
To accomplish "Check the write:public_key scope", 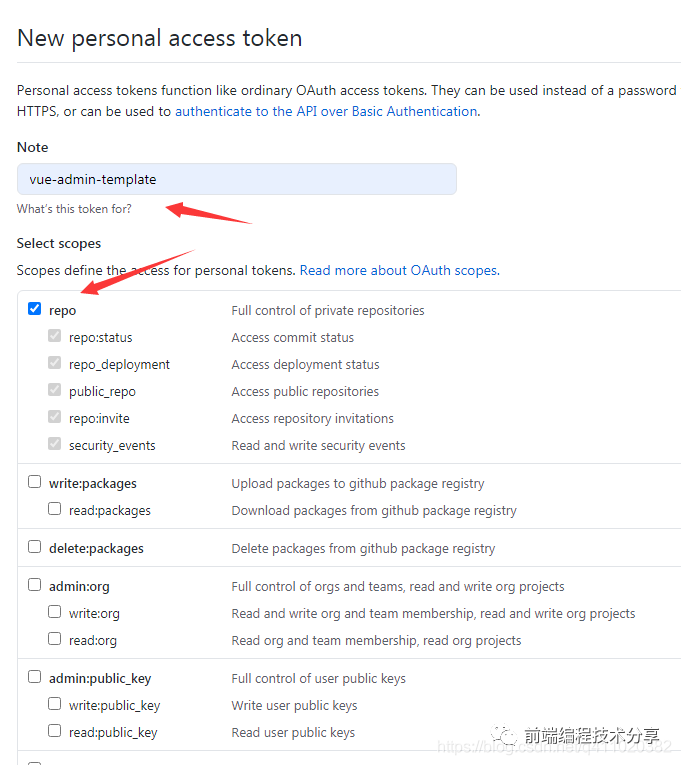I will coord(55,704).
